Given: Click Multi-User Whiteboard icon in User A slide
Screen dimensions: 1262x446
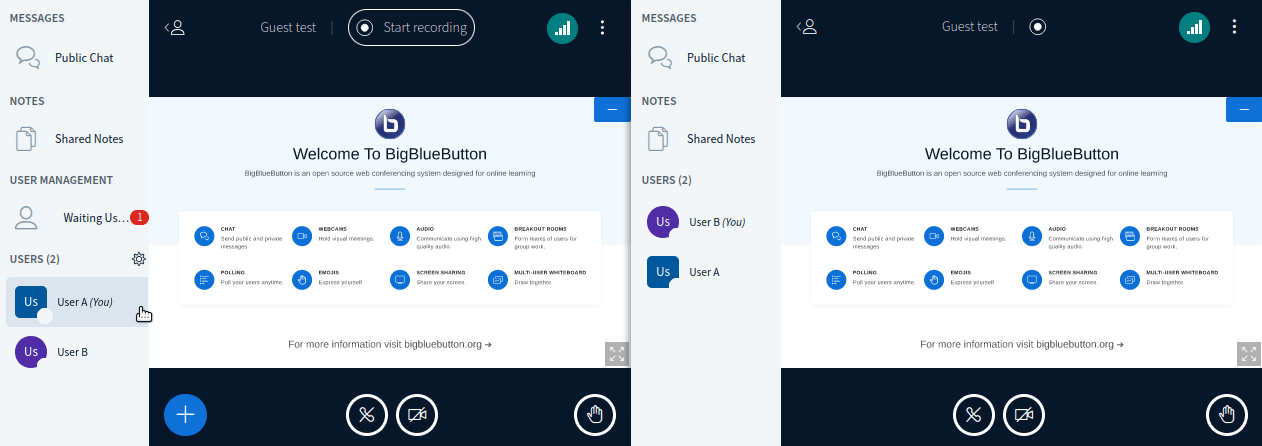Looking at the screenshot, I should (497, 279).
